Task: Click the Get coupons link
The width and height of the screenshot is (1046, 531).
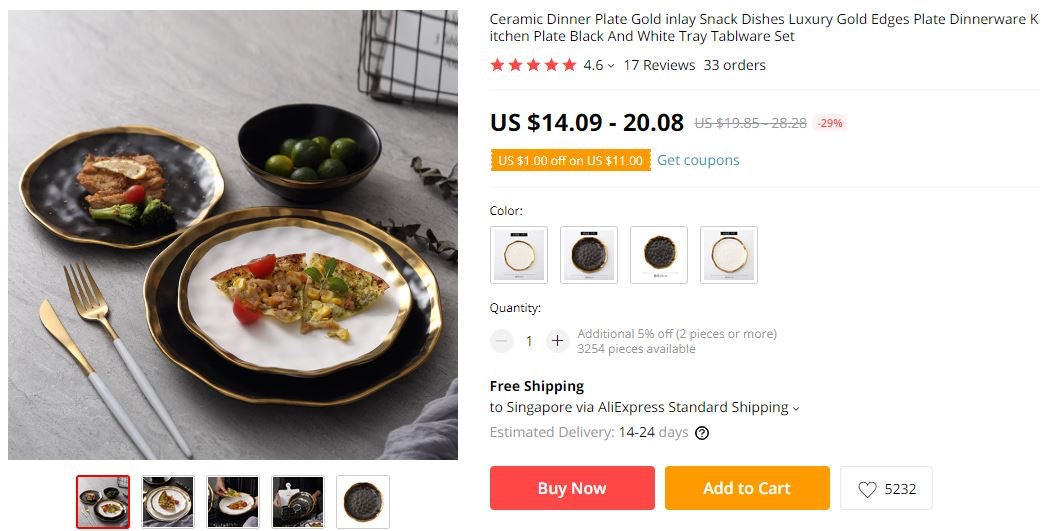Action: 698,160
